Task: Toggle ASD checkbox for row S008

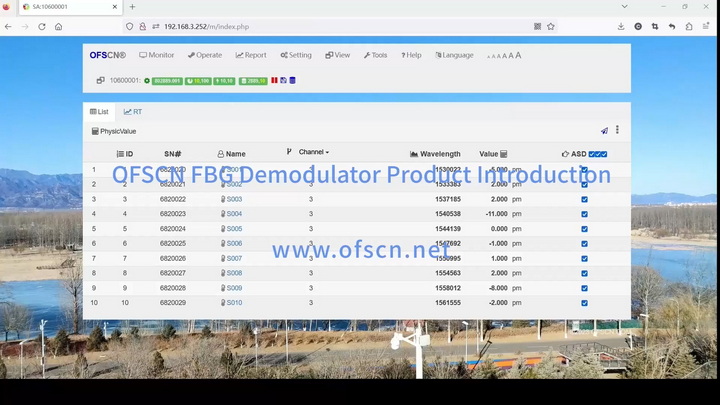Action: click(584, 273)
